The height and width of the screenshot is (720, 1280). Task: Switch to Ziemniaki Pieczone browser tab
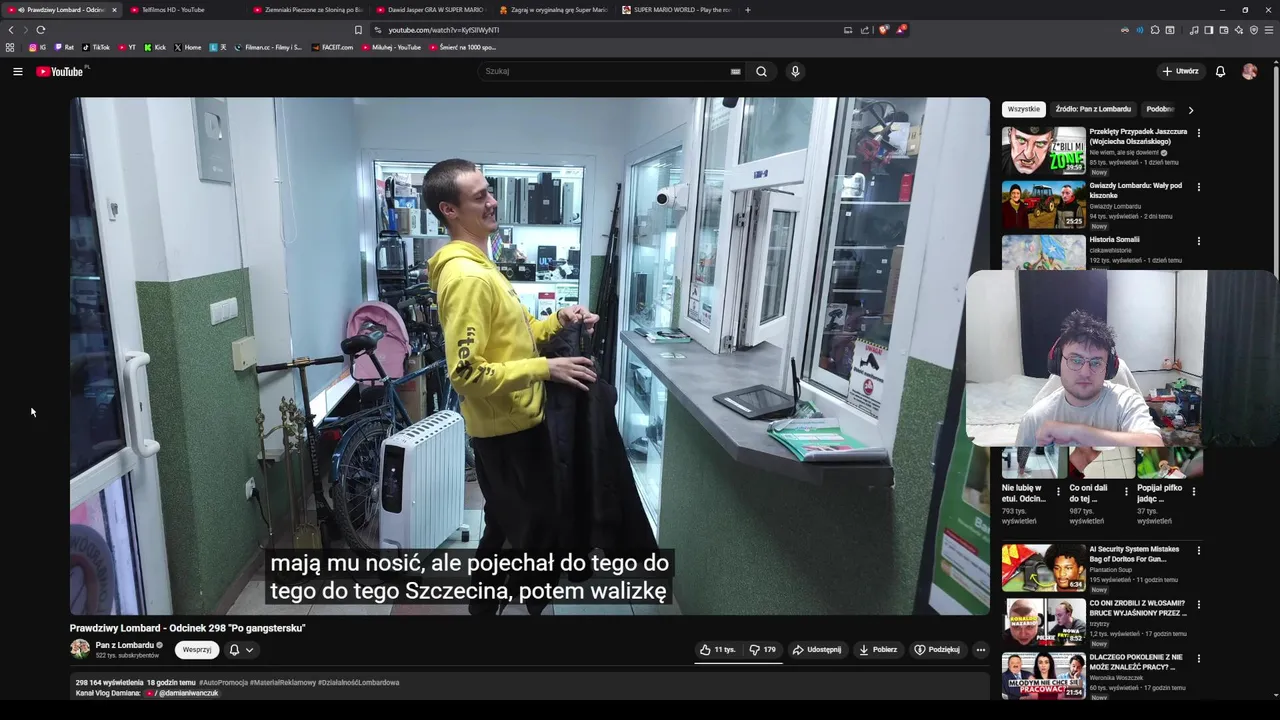tap(308, 10)
